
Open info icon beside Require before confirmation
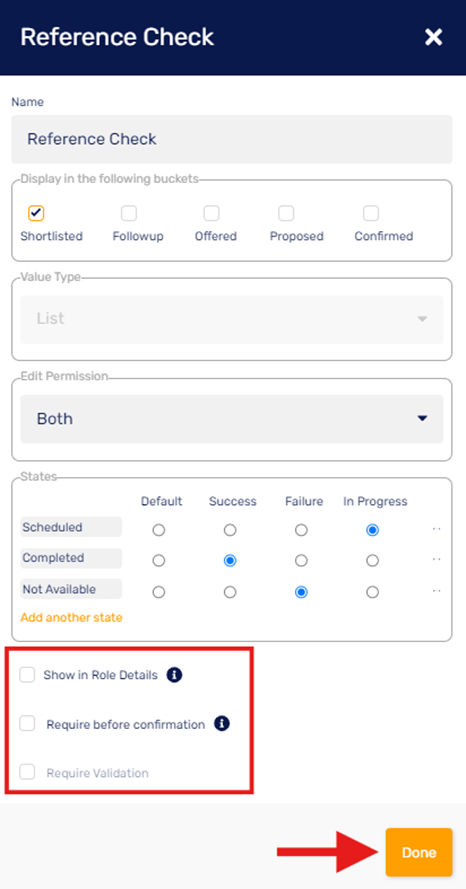222,723
